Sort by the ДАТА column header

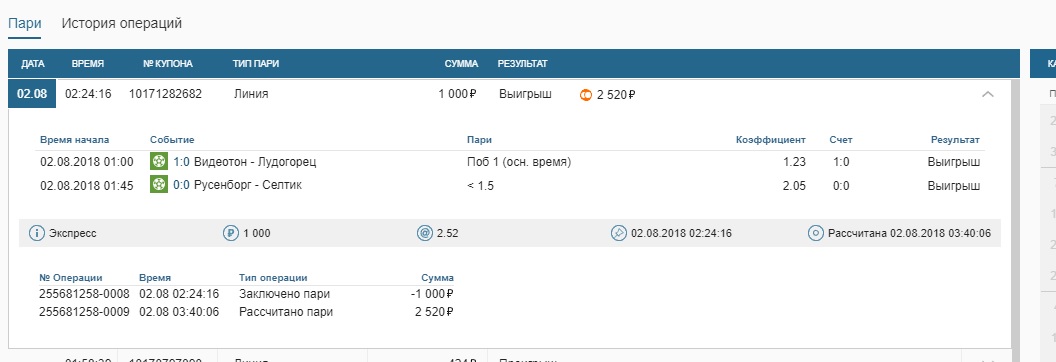click(33, 64)
